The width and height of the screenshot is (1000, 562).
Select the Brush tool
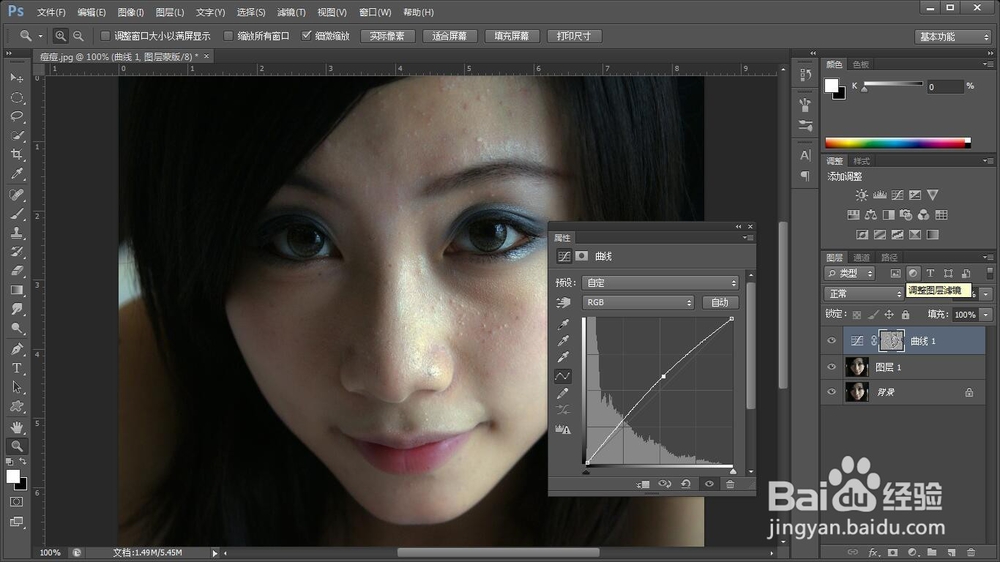pyautogui.click(x=17, y=214)
